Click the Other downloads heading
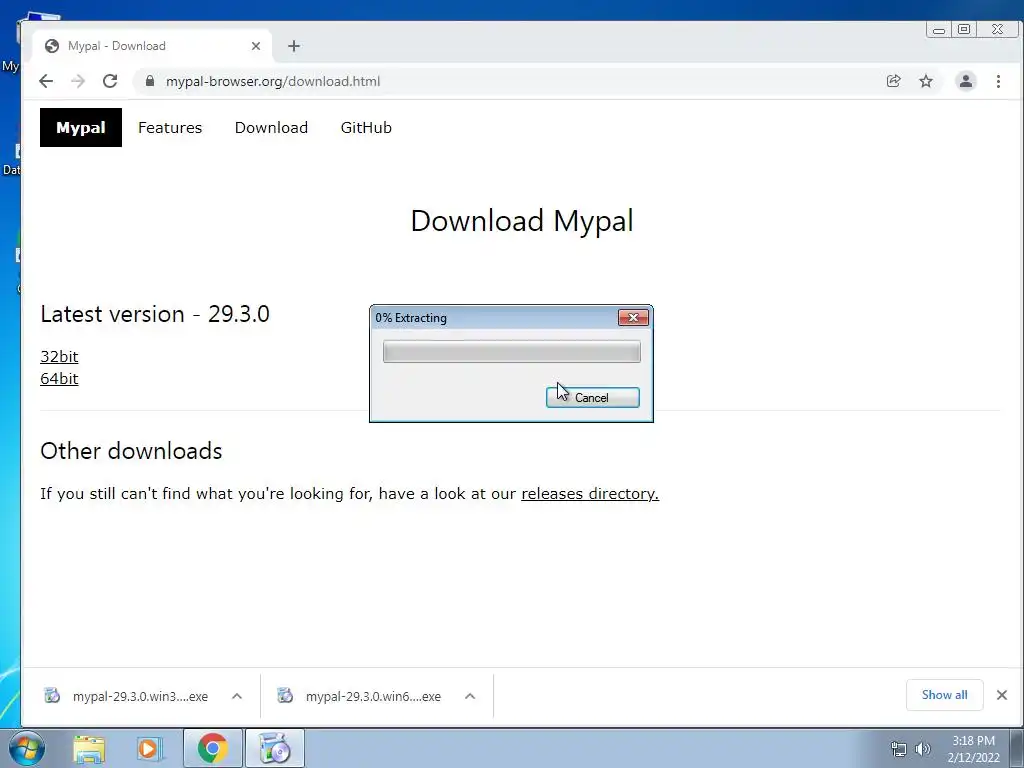 131,451
